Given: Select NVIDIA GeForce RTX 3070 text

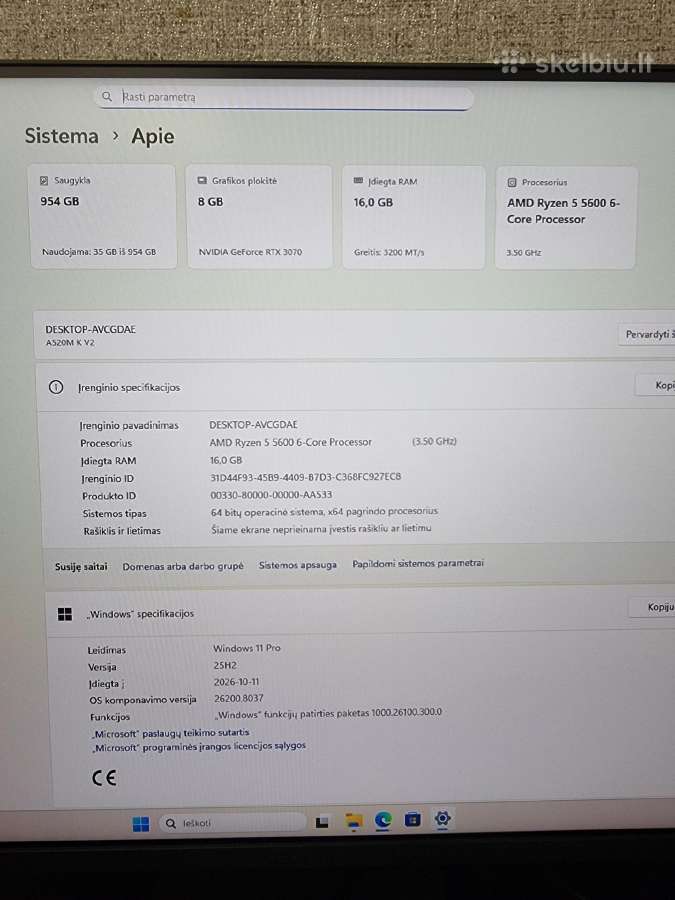Looking at the screenshot, I should [x=250, y=252].
